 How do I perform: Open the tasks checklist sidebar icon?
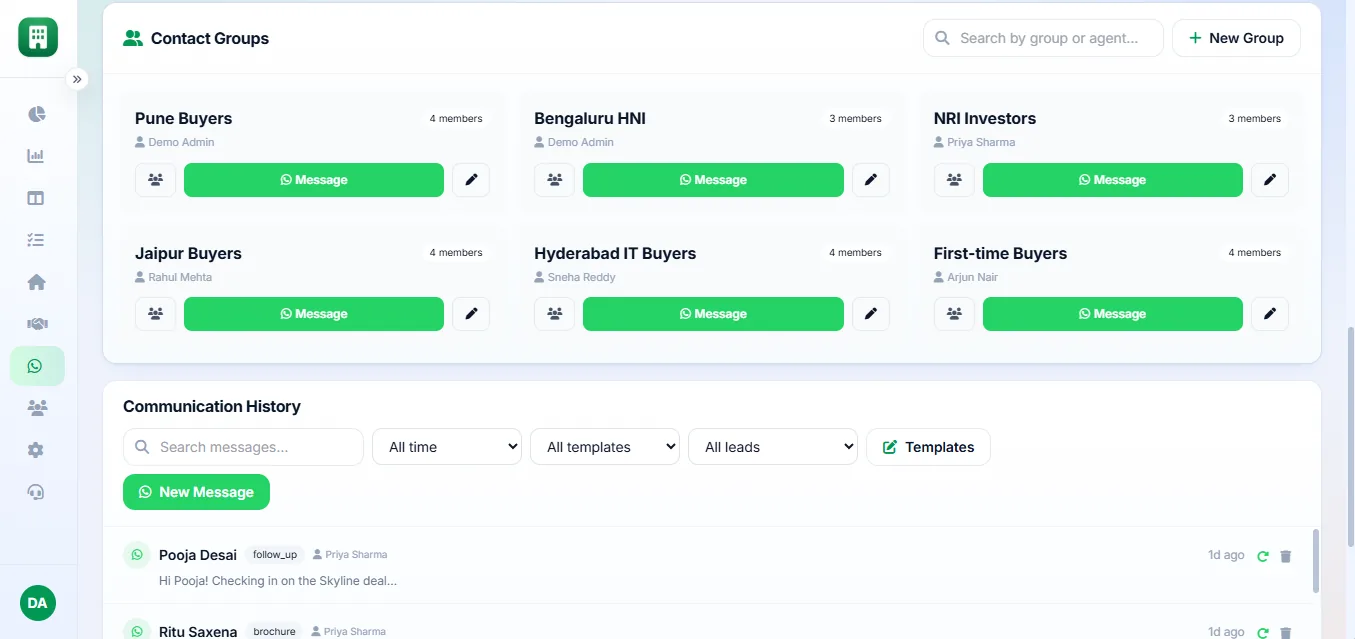37,240
